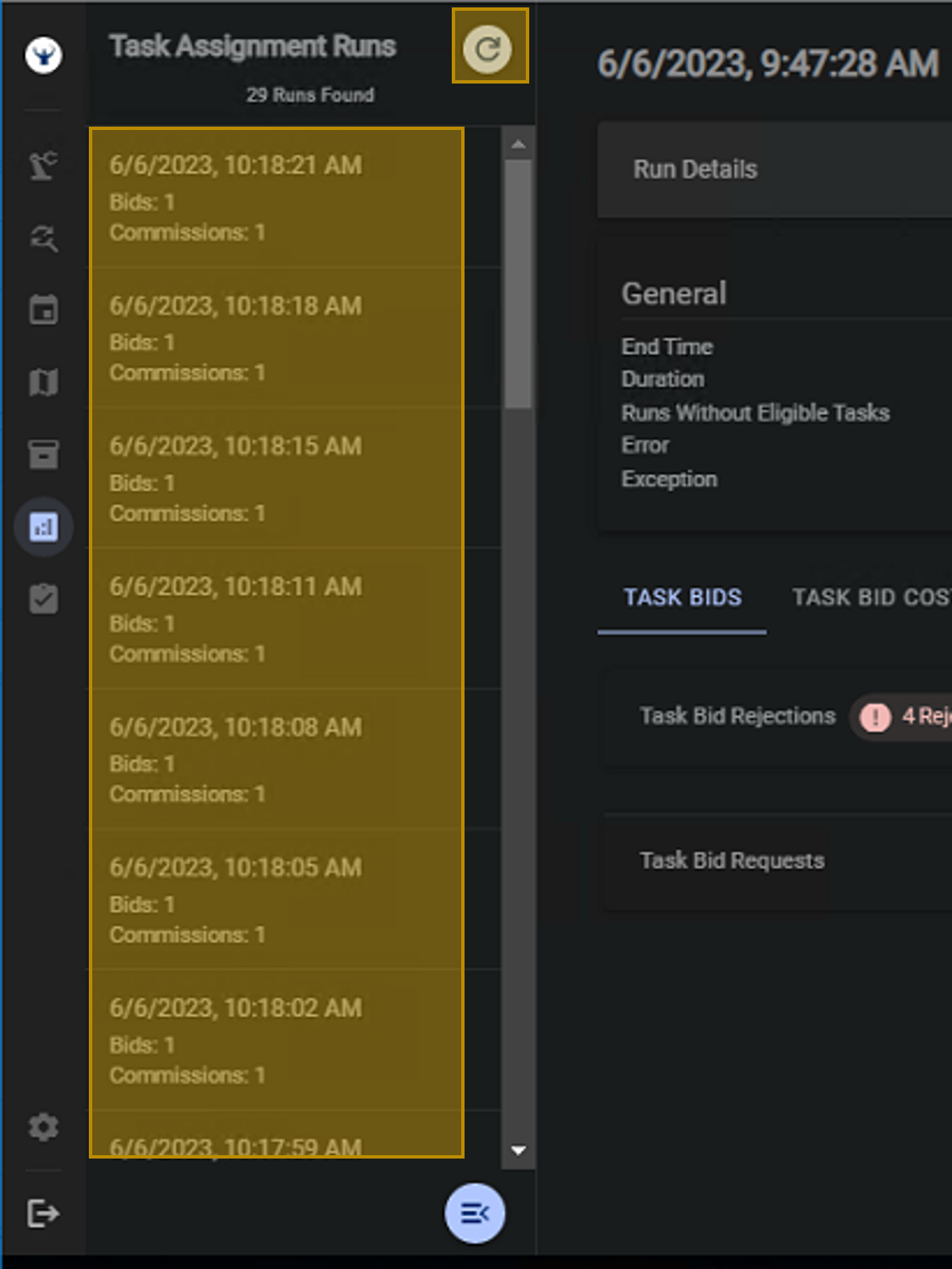Click the logout icon in sidebar
Image resolution: width=952 pixels, height=1269 pixels.
44,1213
